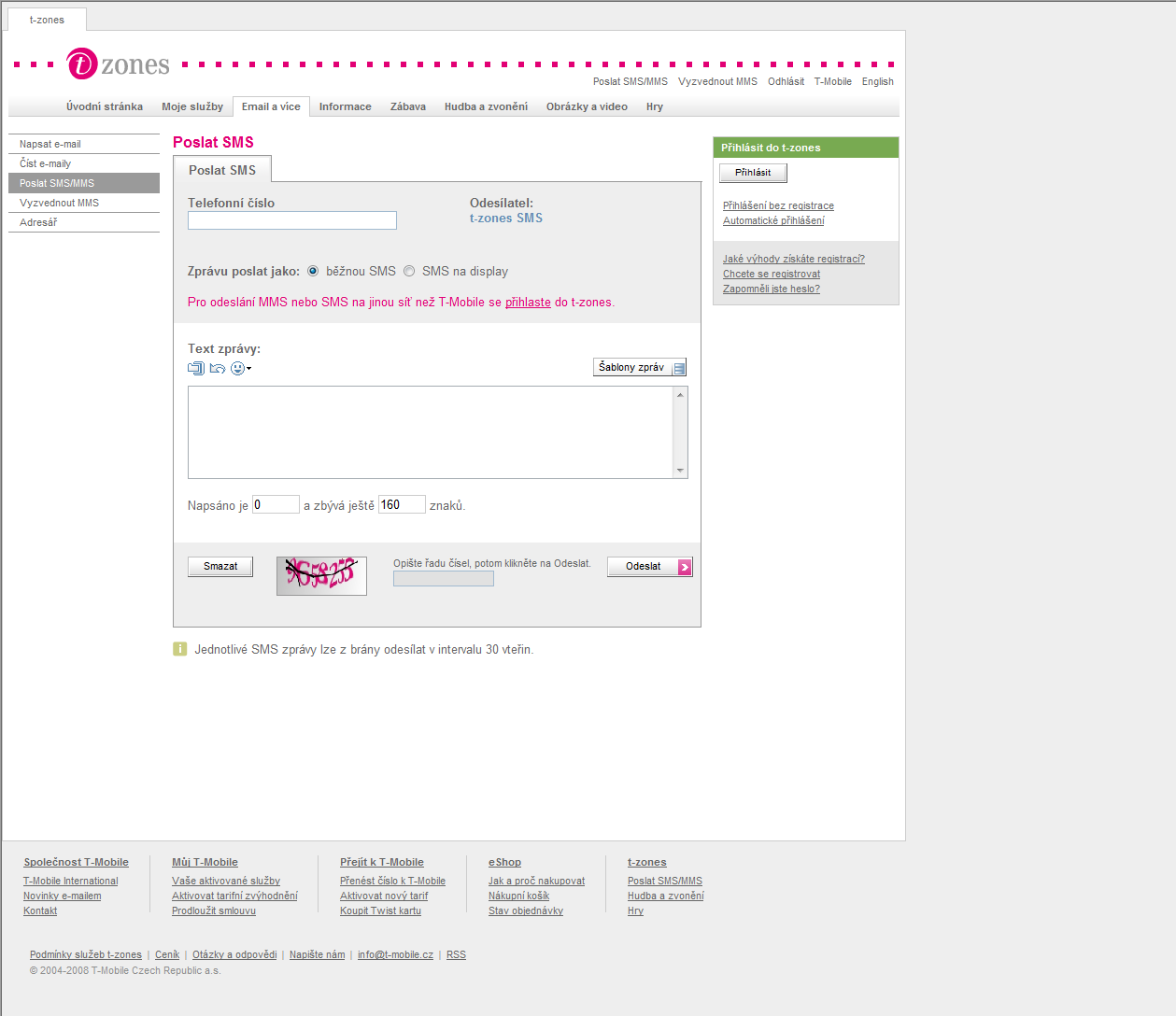The image size is (1176, 1016).
Task: Open the Moje služby tab
Action: pyautogui.click(x=192, y=106)
